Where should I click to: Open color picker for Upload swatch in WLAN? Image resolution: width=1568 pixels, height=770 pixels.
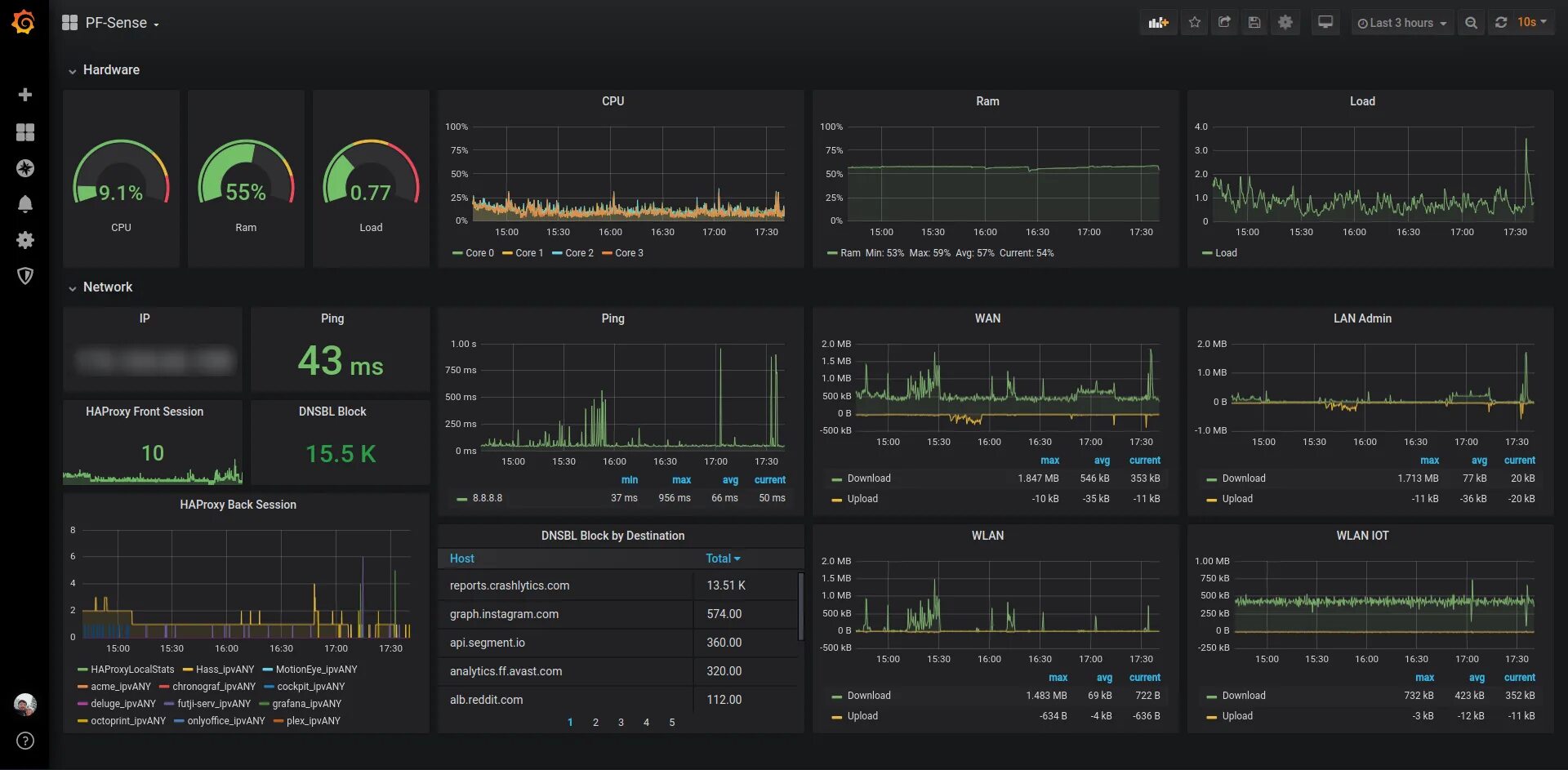[836, 717]
